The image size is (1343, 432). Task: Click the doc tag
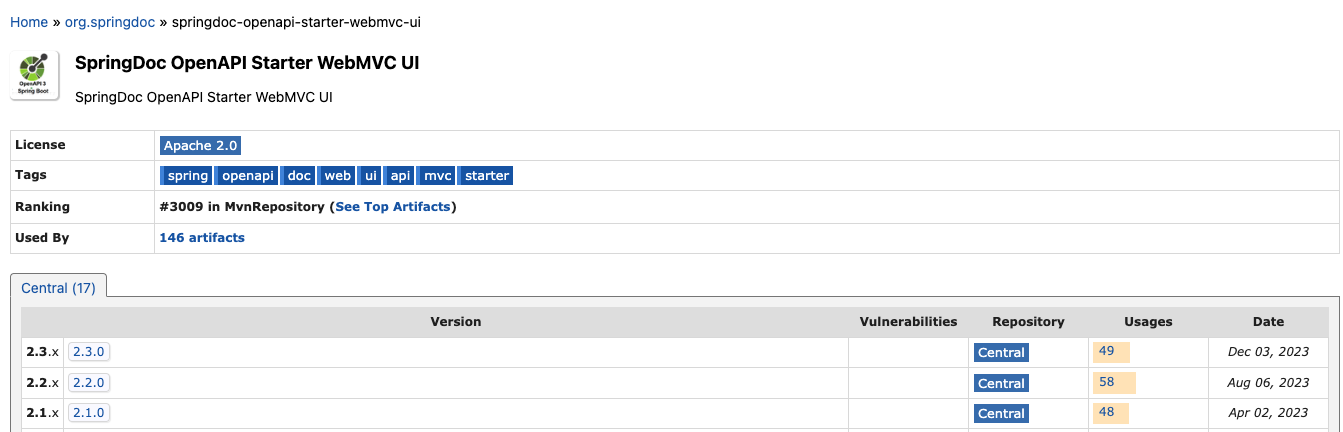point(299,176)
